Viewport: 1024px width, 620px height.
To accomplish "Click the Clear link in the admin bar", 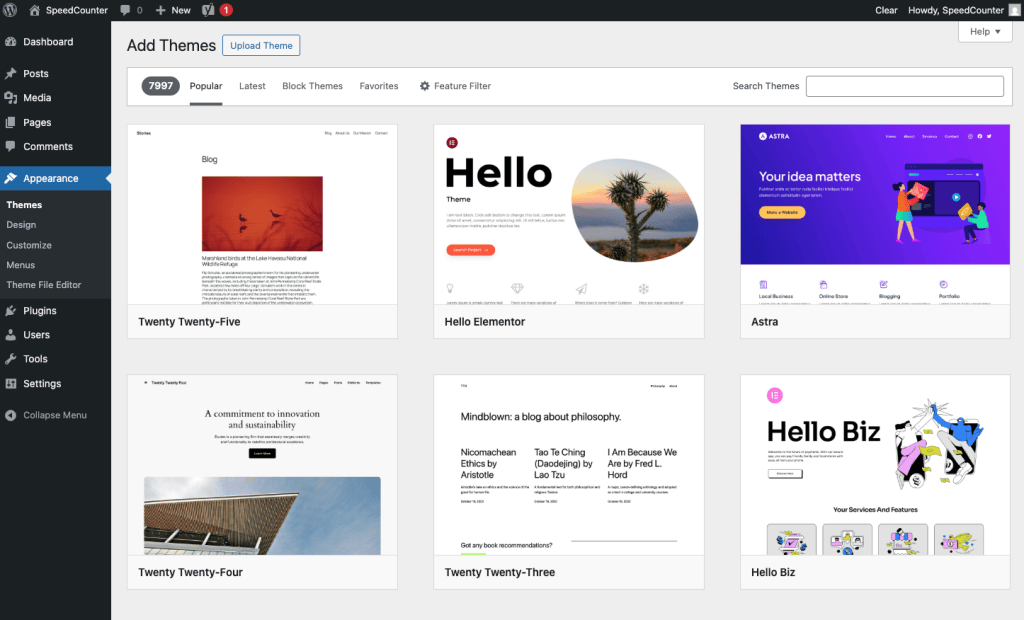I will pyautogui.click(x=885, y=10).
